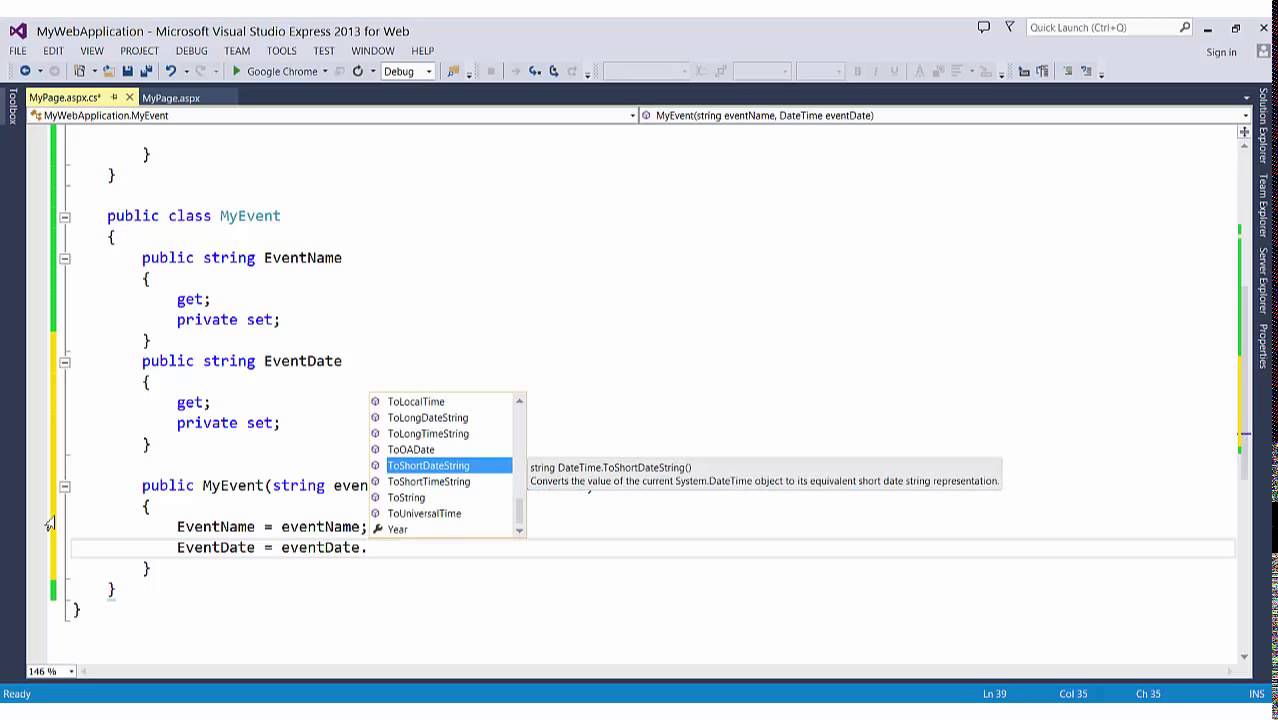This screenshot has height=720, width=1278.
Task: Open the WINDOW menu
Action: 373,51
